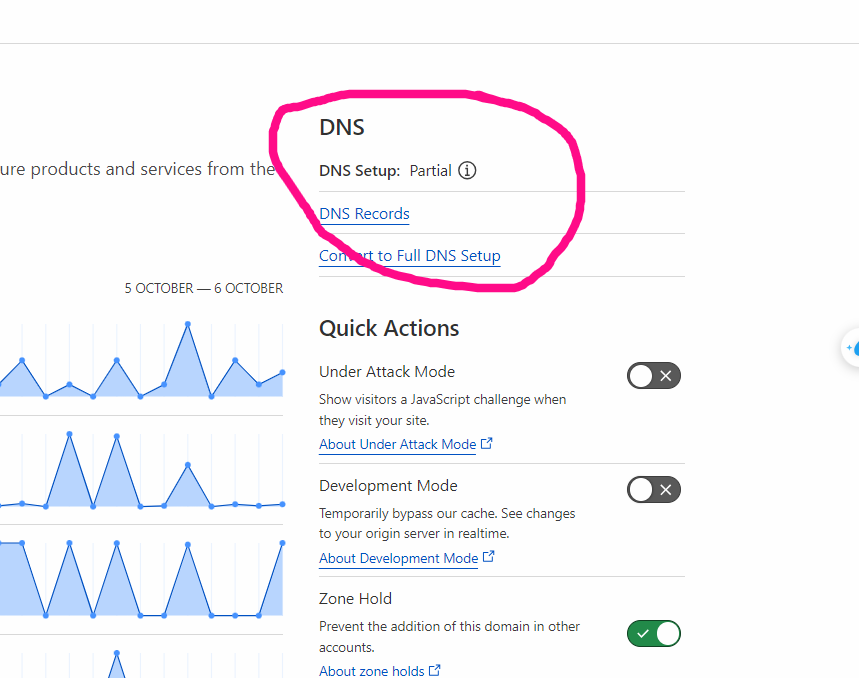Open the DNS Records link
This screenshot has height=678, width=859.
(364, 214)
